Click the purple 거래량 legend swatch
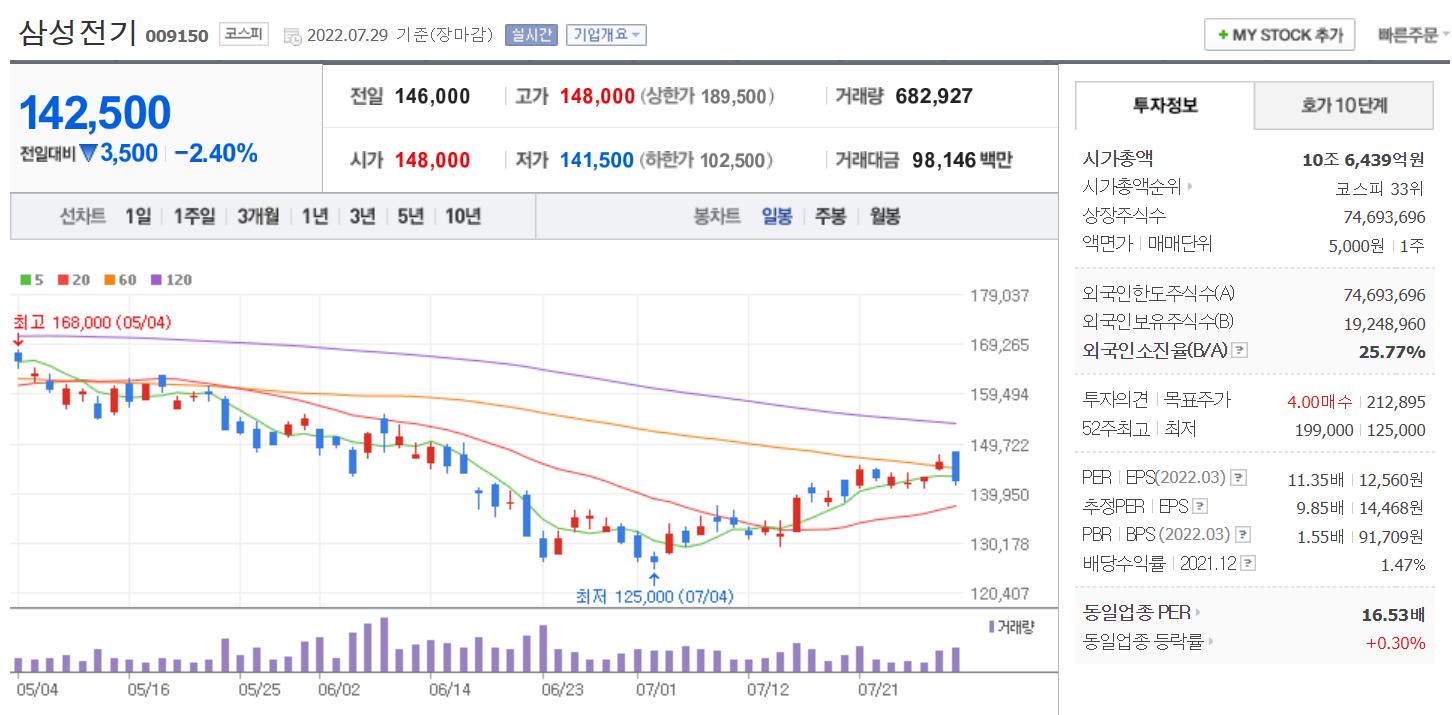The image size is (1452, 715). [992, 626]
